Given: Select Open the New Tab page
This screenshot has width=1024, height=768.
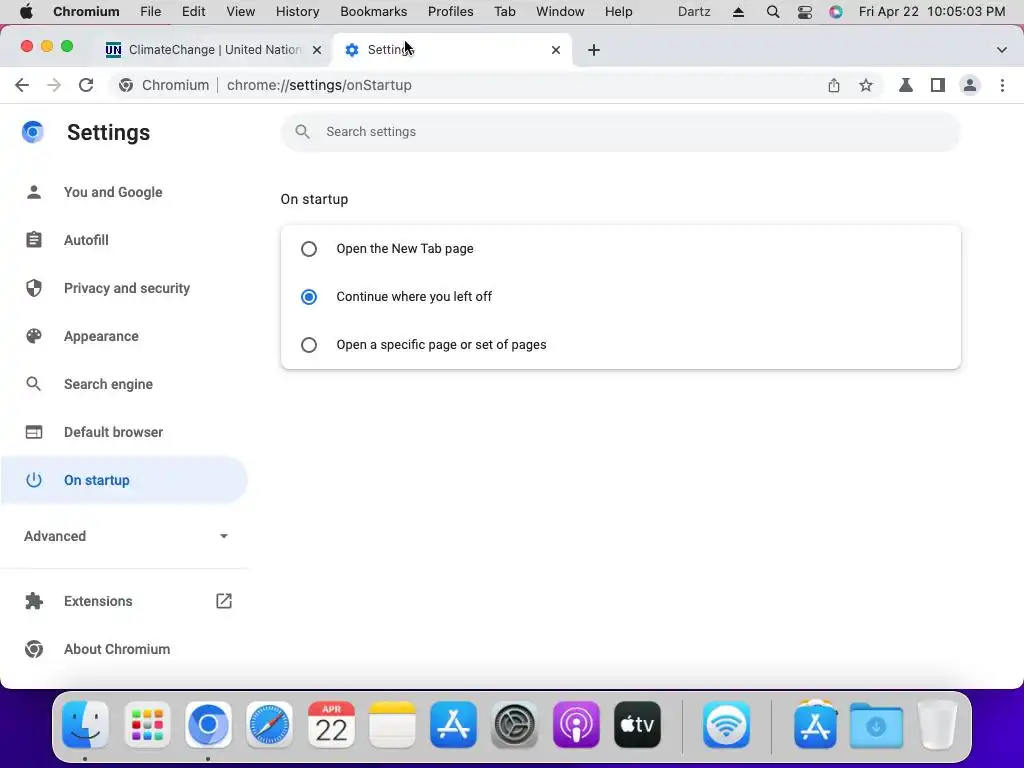Looking at the screenshot, I should 309,249.
